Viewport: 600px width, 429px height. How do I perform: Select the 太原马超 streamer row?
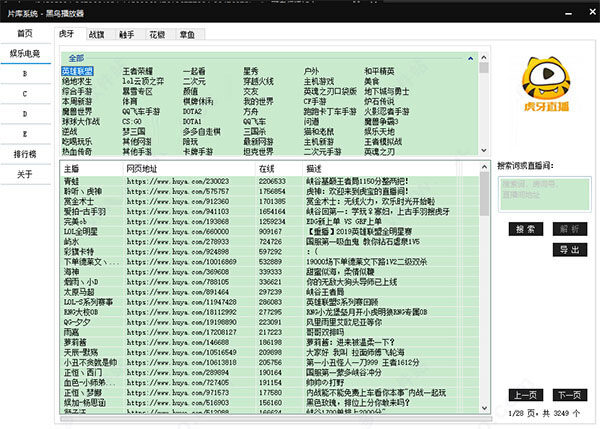(x=270, y=292)
